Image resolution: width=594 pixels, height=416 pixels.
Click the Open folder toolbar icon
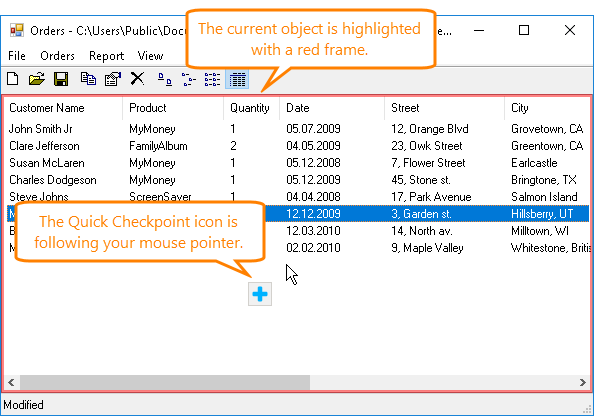37,79
